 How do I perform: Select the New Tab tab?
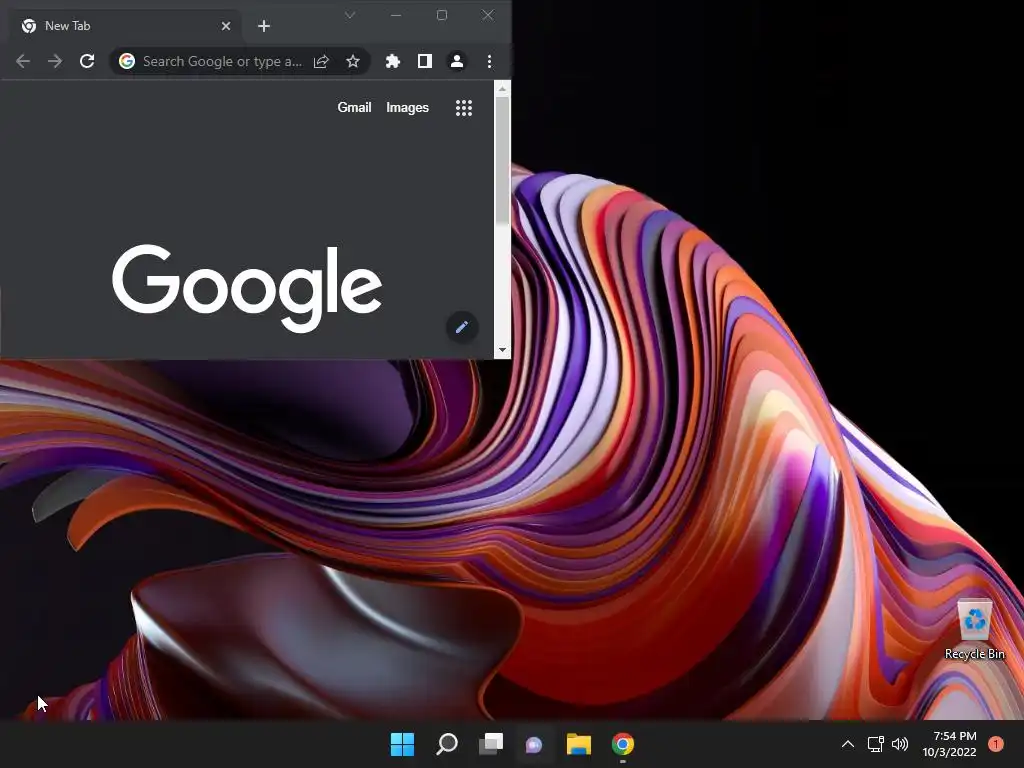pyautogui.click(x=124, y=26)
